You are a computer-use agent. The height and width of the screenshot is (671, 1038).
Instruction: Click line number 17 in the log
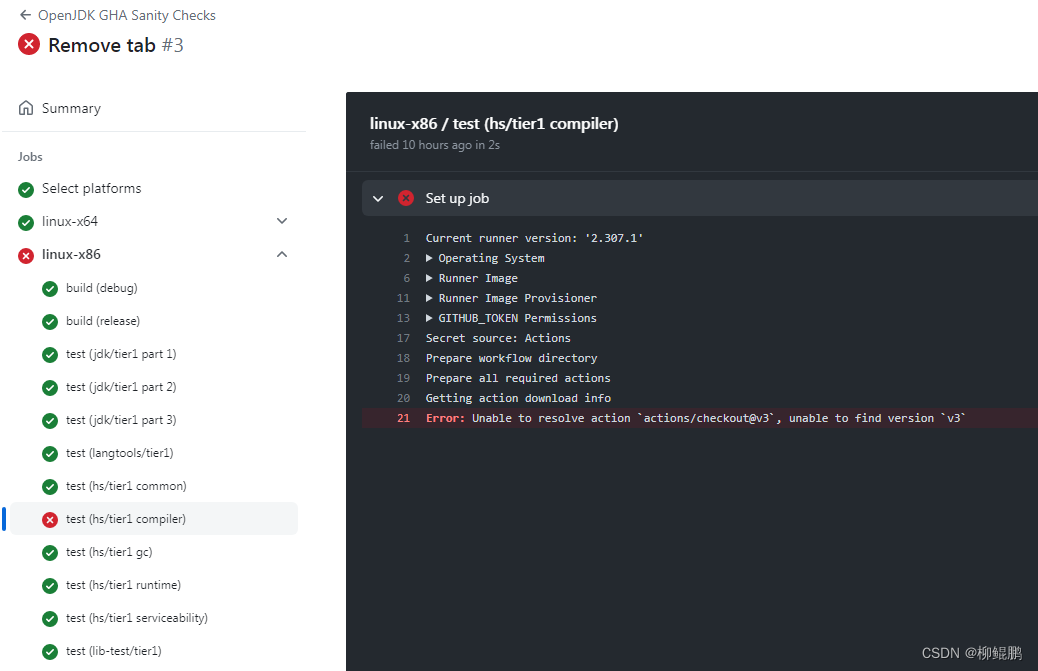(403, 338)
